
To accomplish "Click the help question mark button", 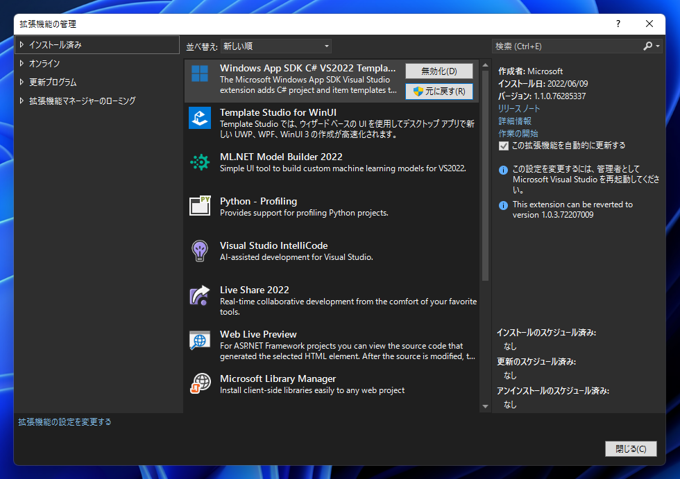I will coord(618,24).
